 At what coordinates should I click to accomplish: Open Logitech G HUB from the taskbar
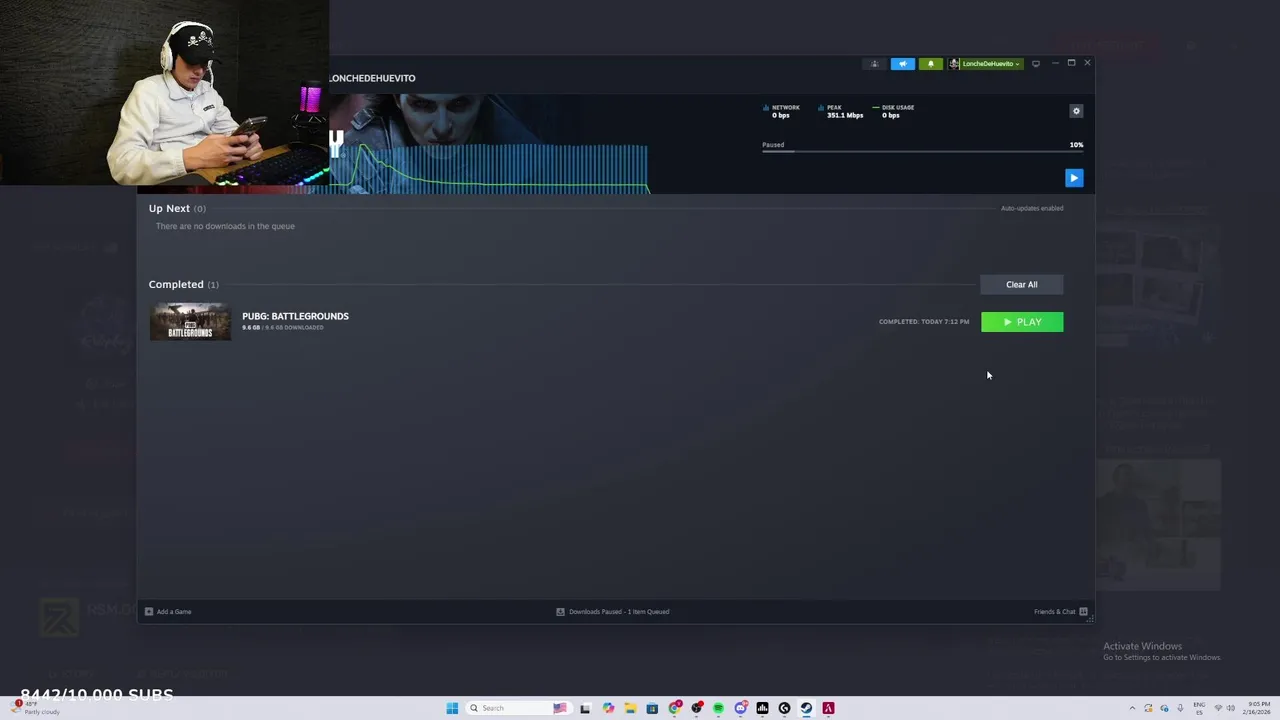(x=784, y=708)
